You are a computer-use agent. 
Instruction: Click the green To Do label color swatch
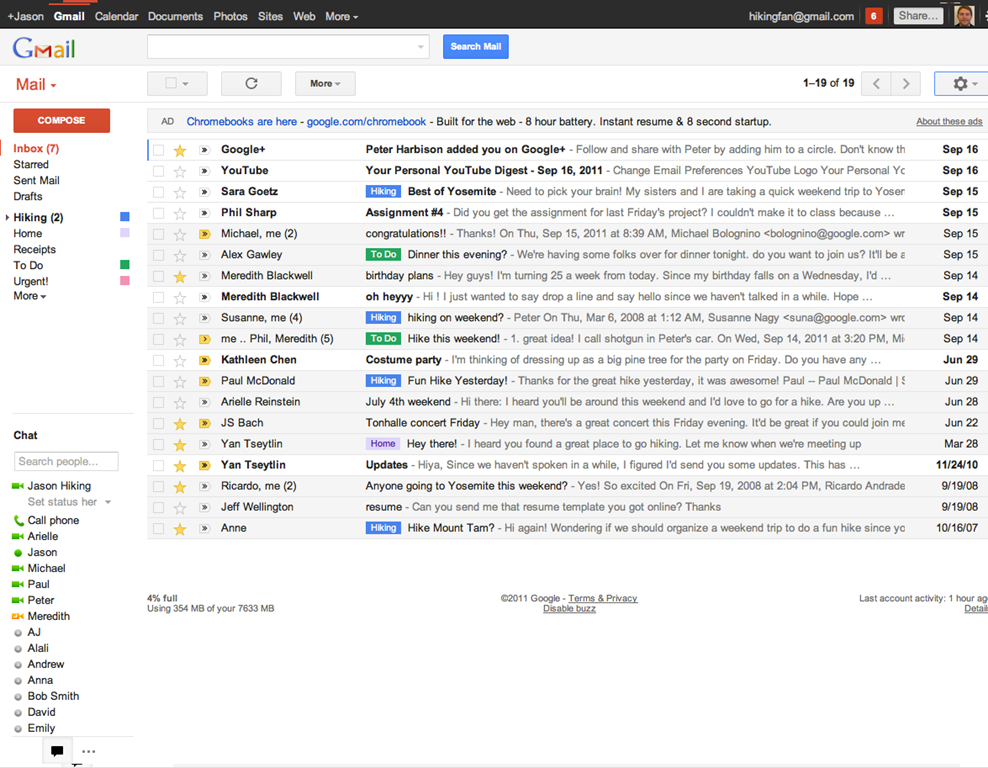point(125,265)
